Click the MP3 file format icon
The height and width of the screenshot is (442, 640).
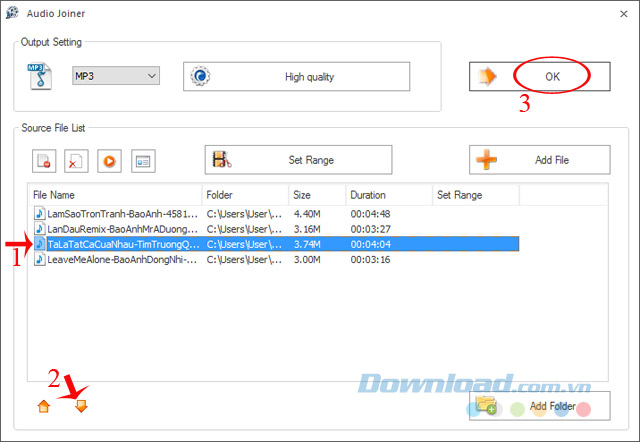pos(40,76)
